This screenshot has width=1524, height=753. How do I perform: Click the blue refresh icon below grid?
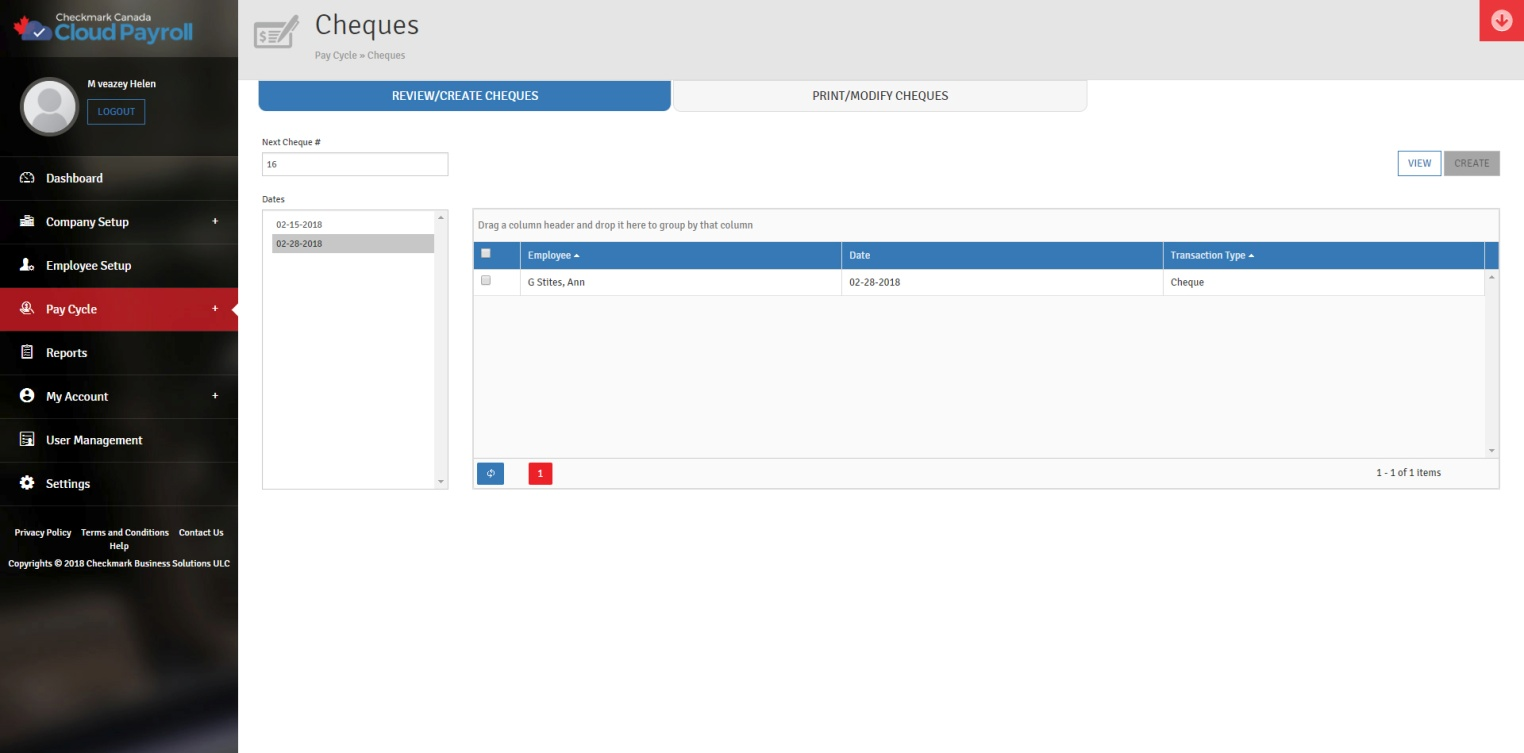(490, 473)
